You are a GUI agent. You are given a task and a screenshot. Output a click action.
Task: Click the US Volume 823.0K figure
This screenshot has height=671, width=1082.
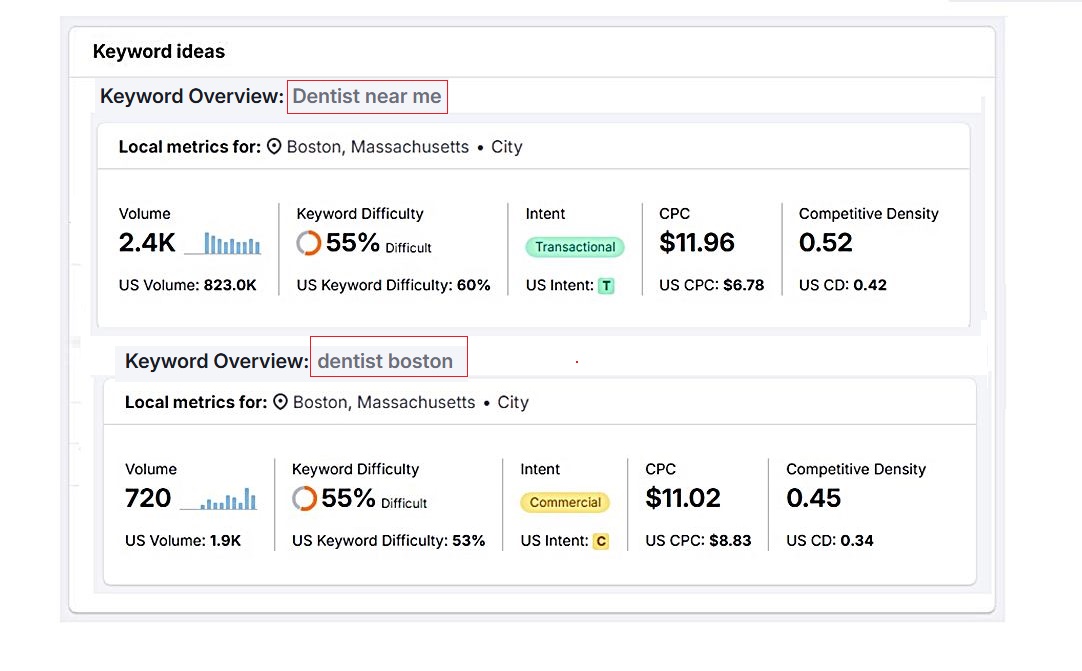coord(230,285)
